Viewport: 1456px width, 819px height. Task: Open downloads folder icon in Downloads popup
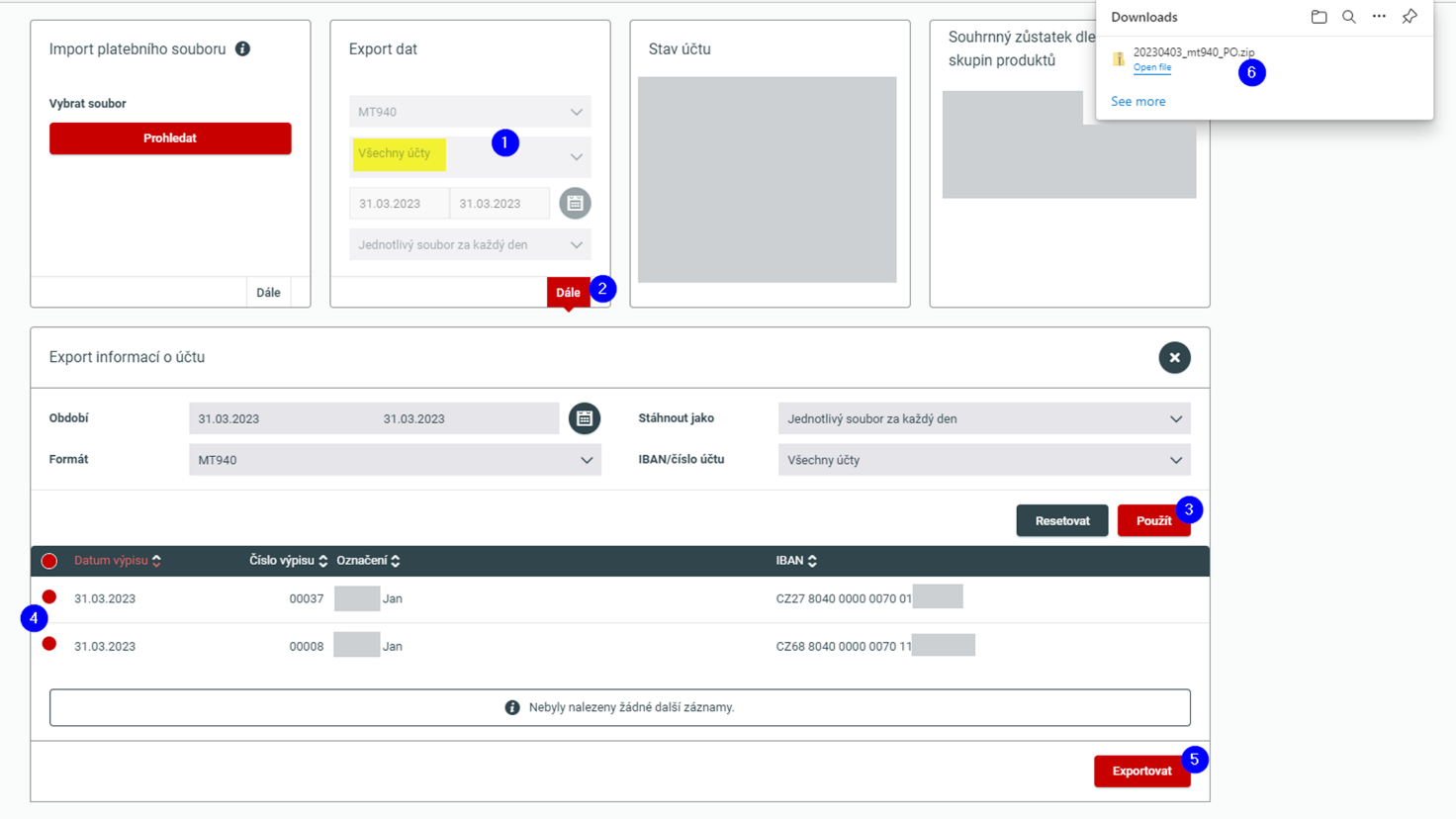coord(1319,17)
